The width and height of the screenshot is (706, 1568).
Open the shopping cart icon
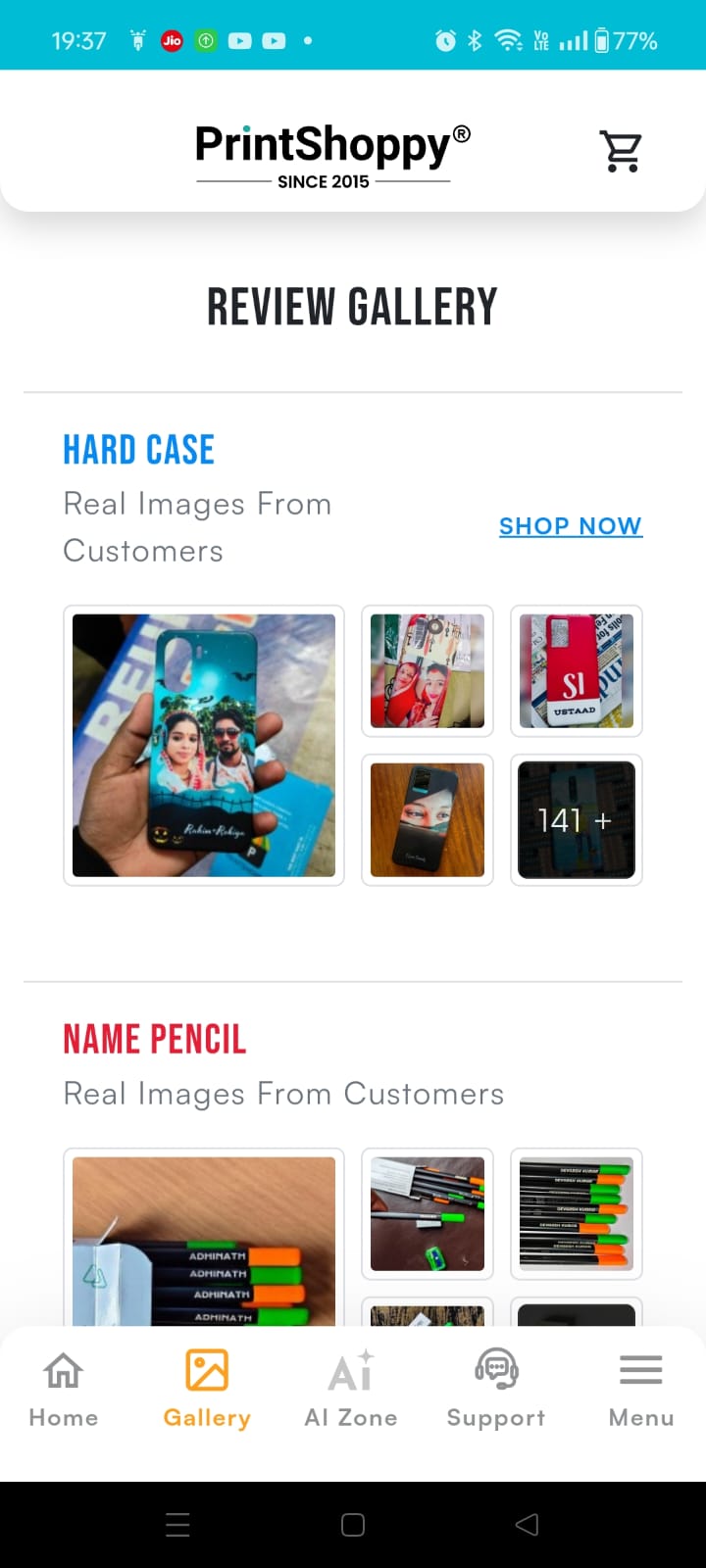pyautogui.click(x=621, y=151)
